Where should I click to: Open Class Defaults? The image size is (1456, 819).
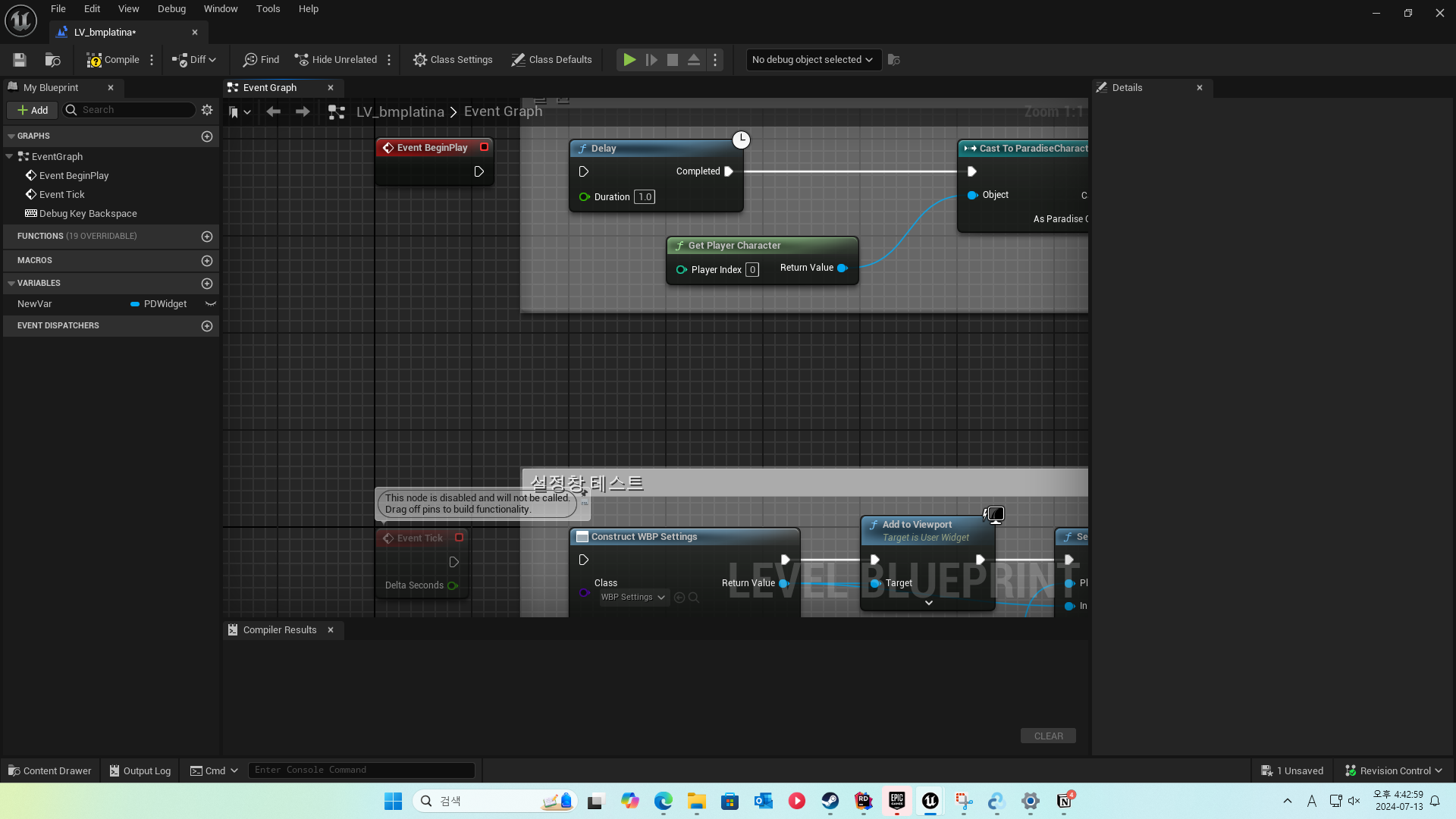551,60
